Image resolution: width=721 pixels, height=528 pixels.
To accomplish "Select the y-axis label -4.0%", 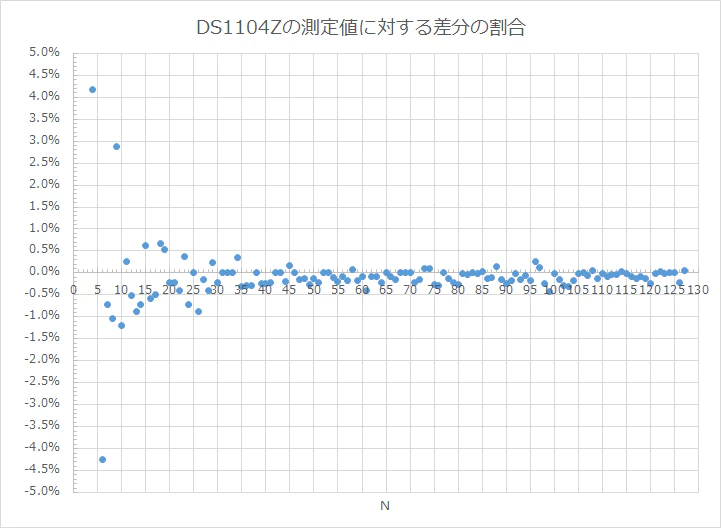I will pyautogui.click(x=43, y=447).
